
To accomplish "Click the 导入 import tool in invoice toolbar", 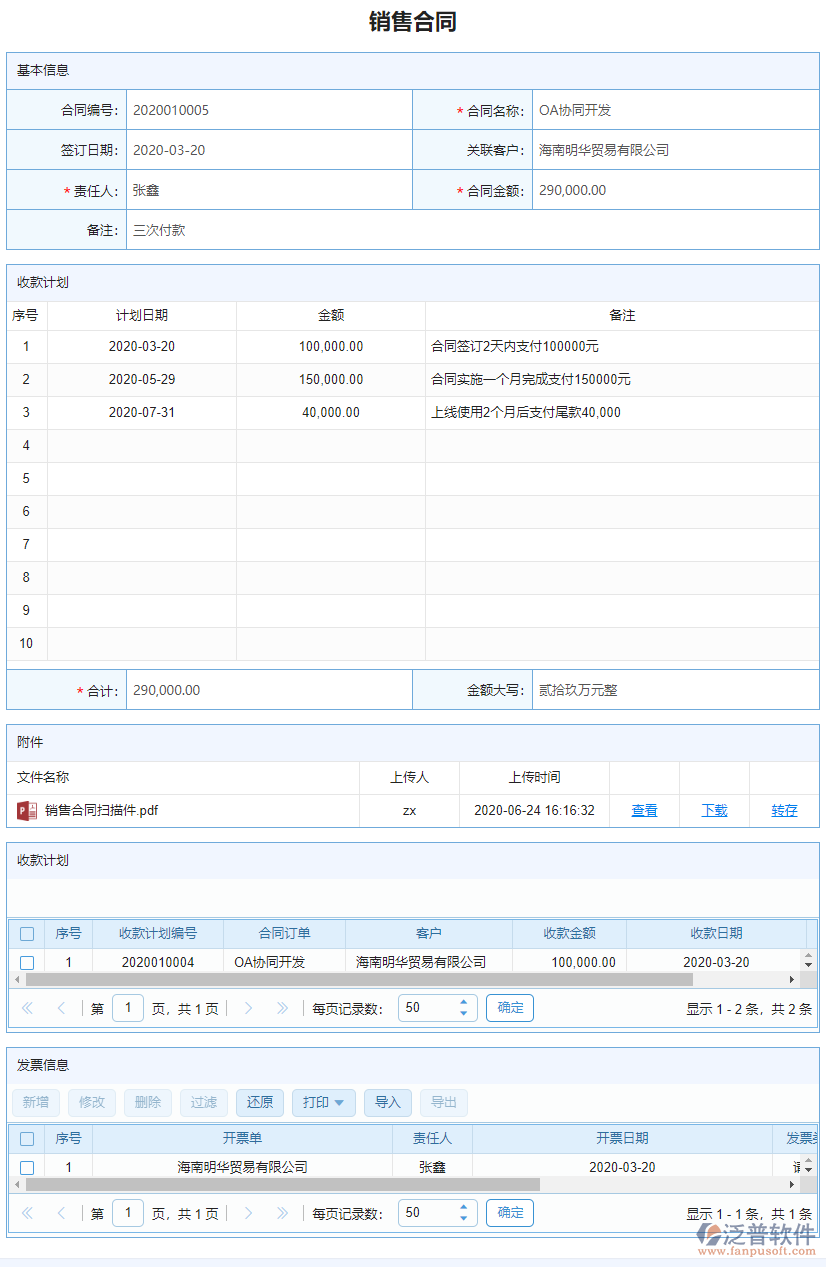I will pyautogui.click(x=388, y=1102).
